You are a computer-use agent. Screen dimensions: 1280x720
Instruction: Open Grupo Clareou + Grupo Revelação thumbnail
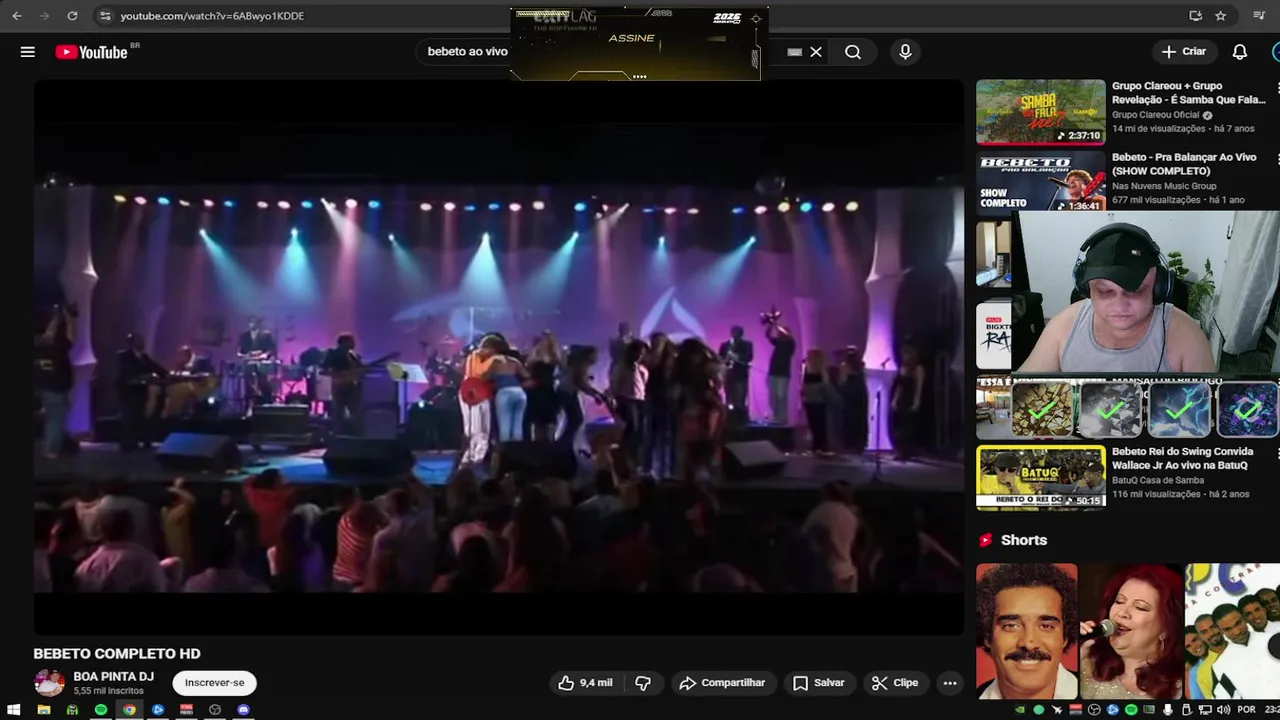click(x=1041, y=112)
